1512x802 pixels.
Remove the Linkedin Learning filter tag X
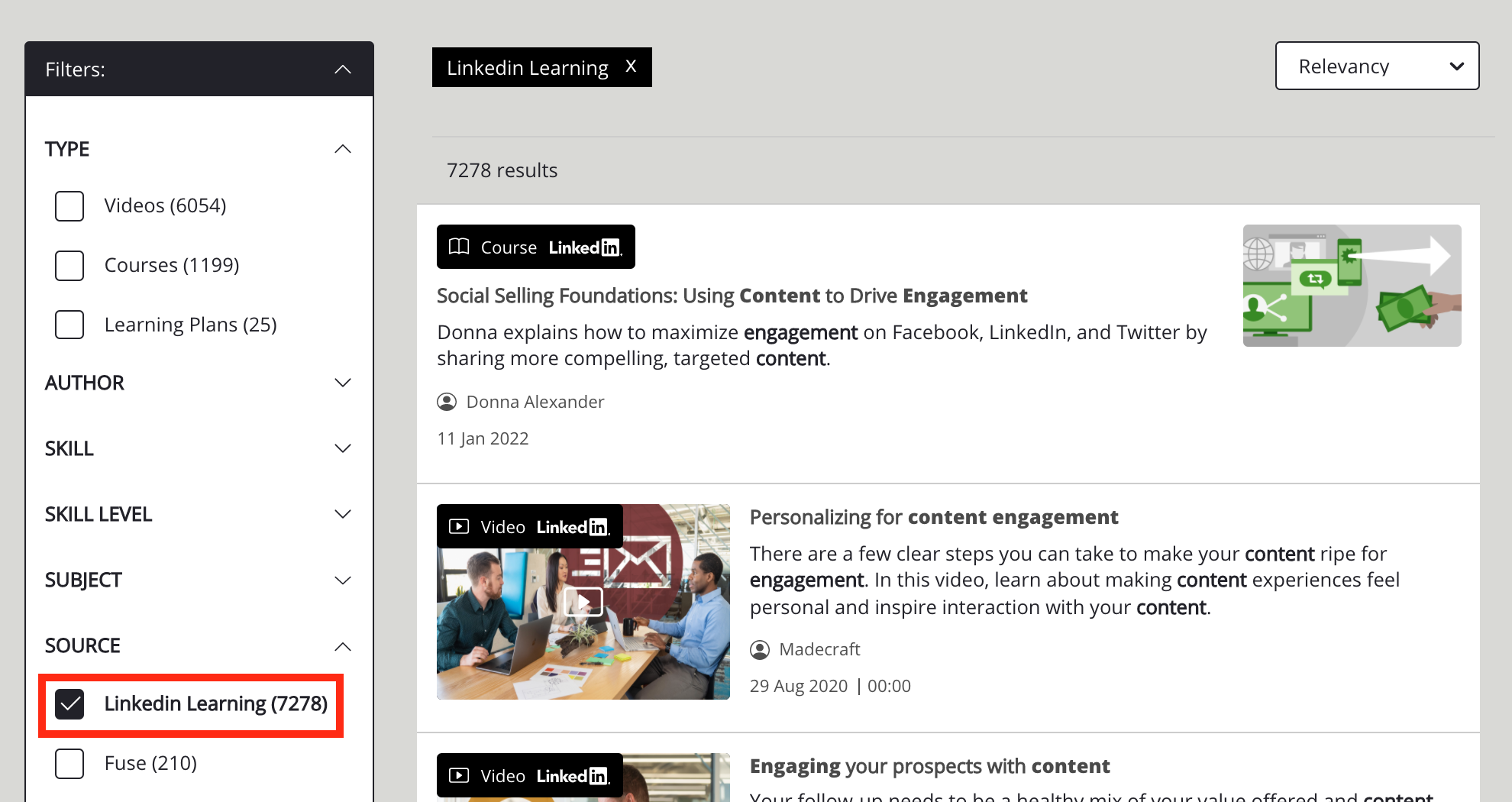pos(631,66)
